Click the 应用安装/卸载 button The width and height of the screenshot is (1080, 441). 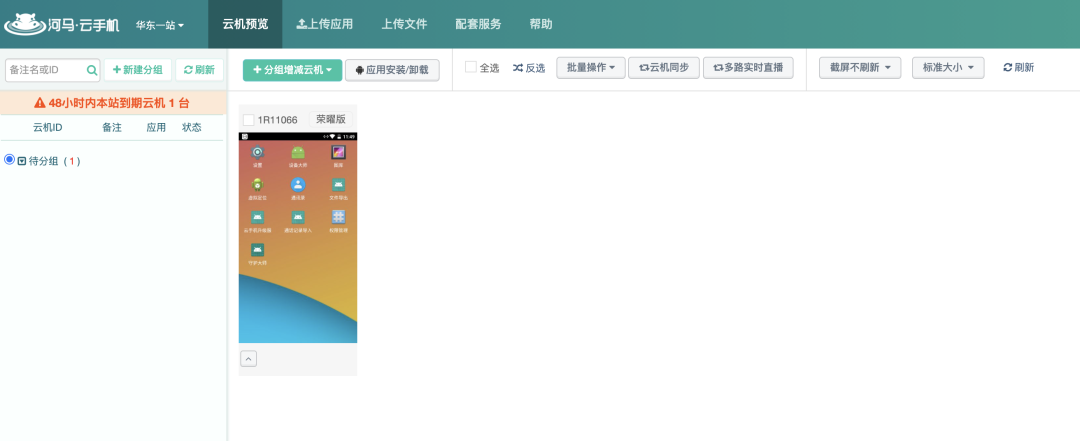(x=392, y=70)
